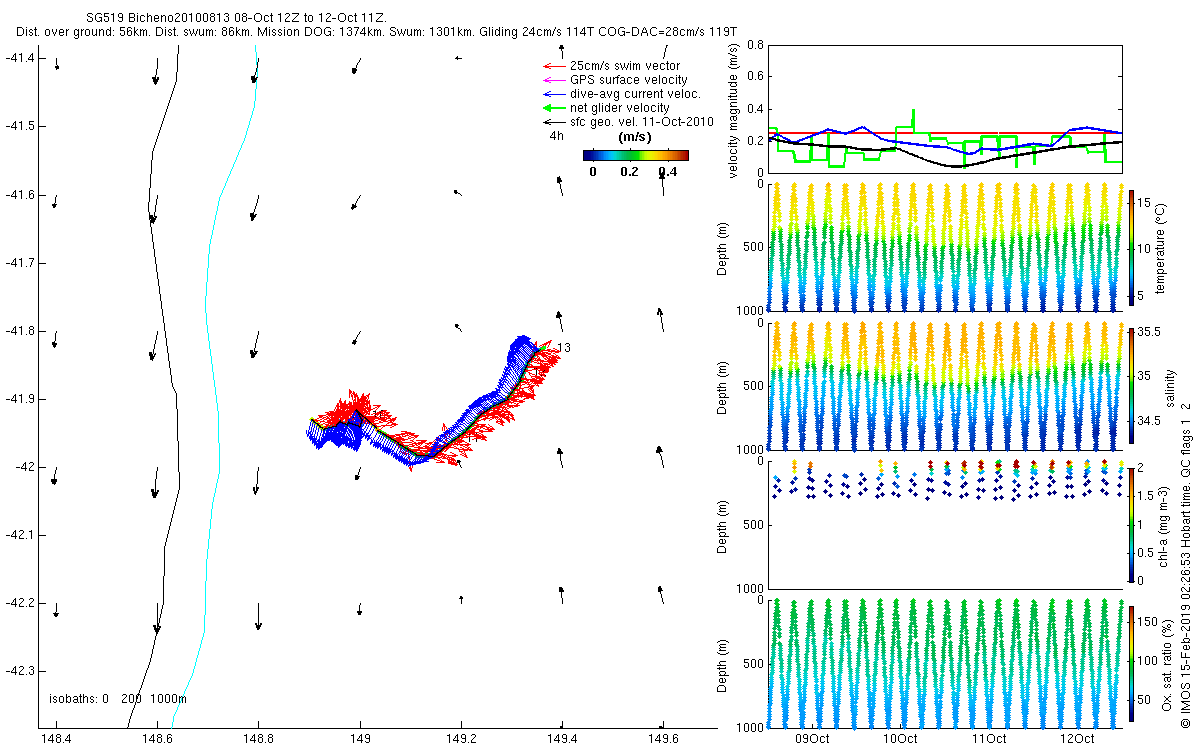The width and height of the screenshot is (1200, 750).
Task: Click the '(m/s)' label above the map color bar
Action: (636, 137)
